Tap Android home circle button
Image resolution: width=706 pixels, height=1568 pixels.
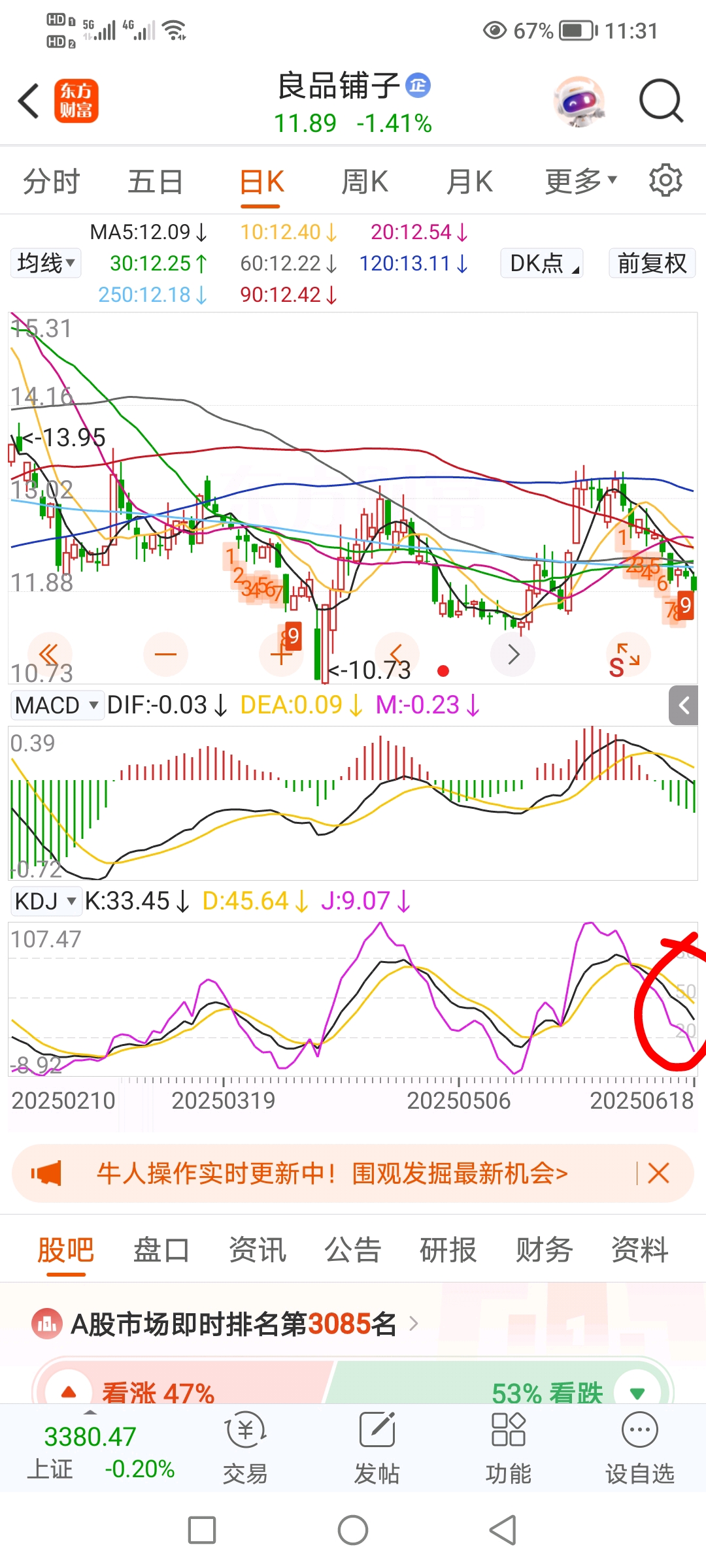tap(353, 1530)
